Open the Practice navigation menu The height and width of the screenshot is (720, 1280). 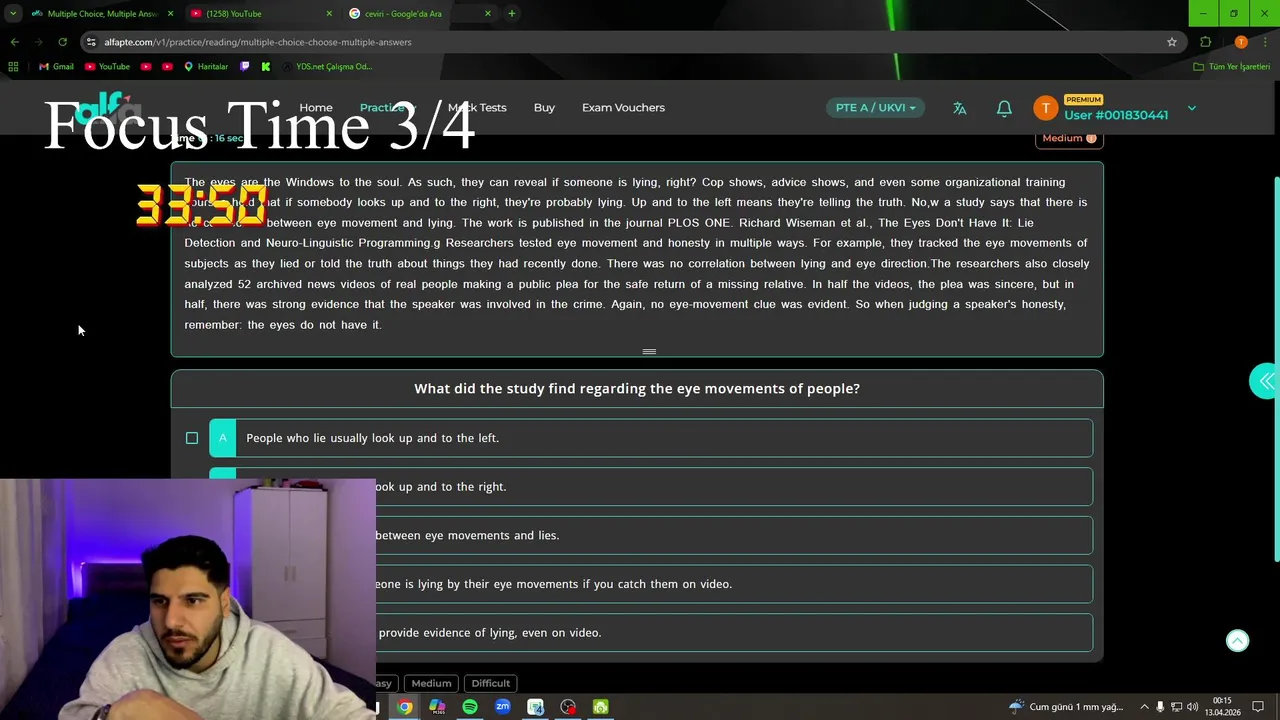[387, 108]
